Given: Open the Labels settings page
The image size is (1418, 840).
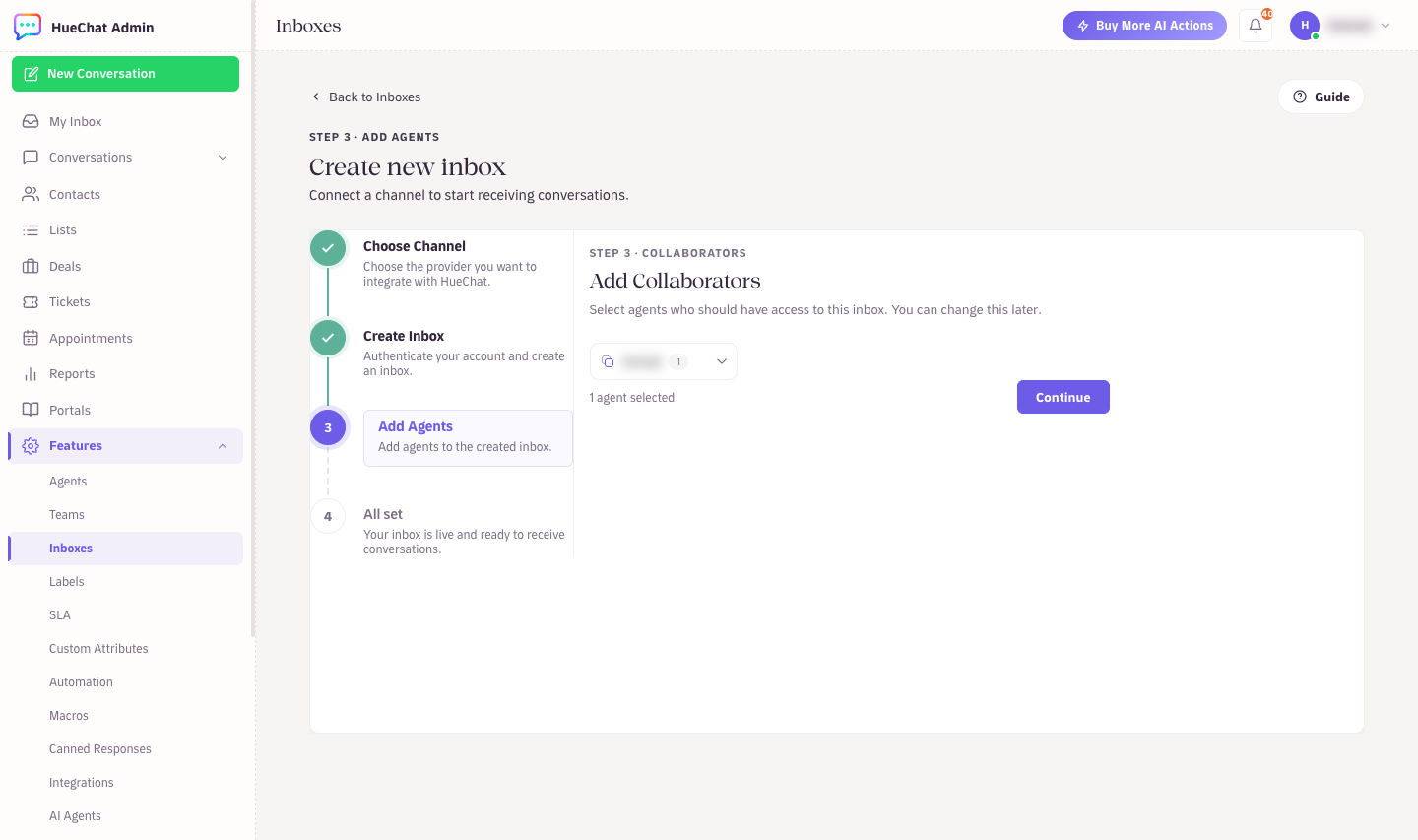Looking at the screenshot, I should [67, 582].
